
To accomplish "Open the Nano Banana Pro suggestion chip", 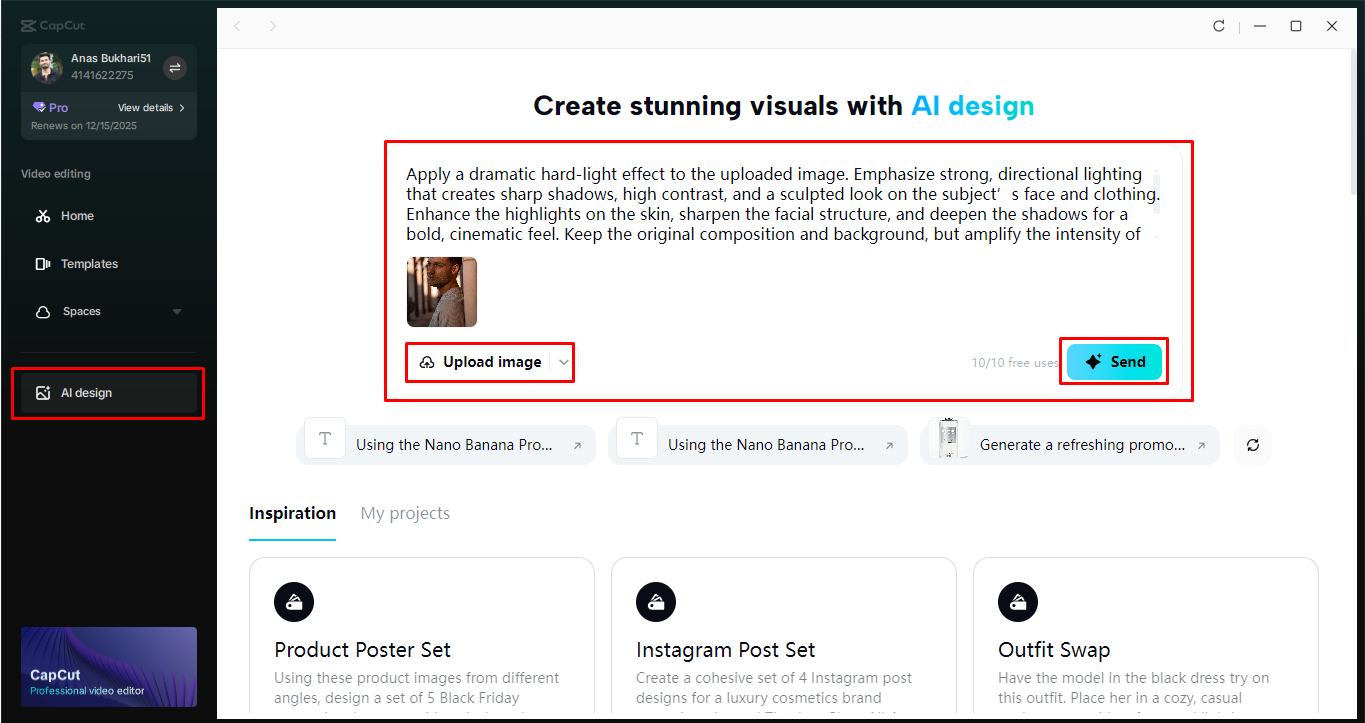I will (447, 444).
